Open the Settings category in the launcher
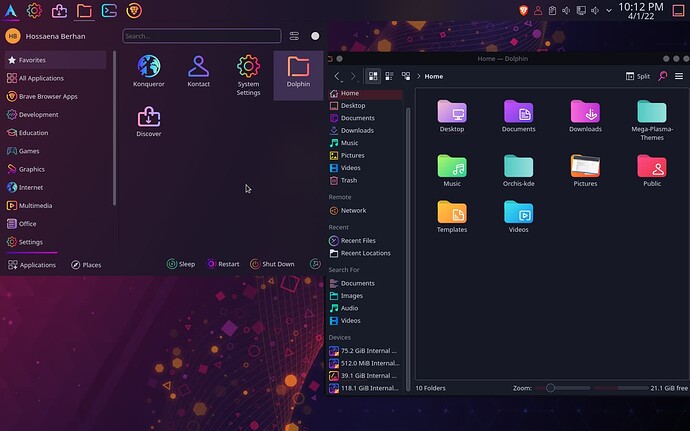 pos(55,242)
